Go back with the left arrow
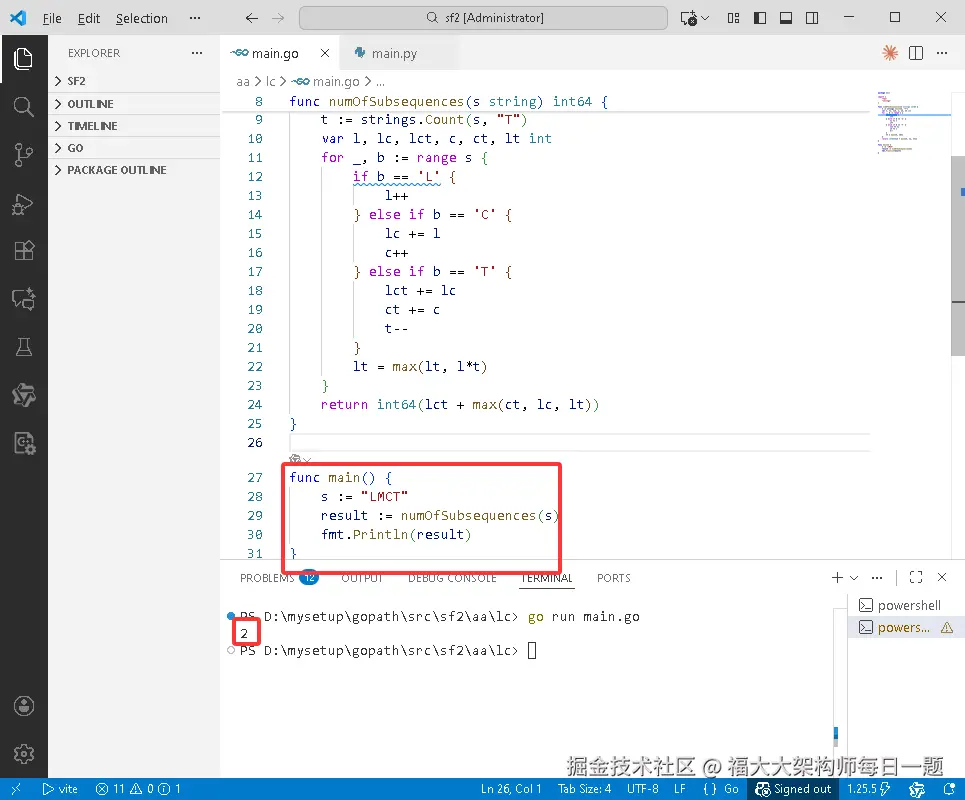 pos(252,18)
